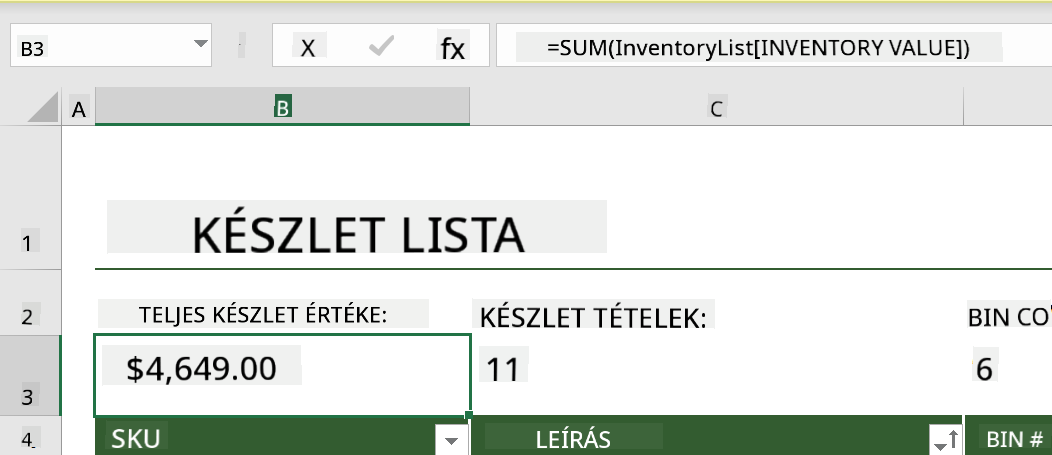Select column B header
This screenshot has height=455, width=1052.
(x=282, y=107)
